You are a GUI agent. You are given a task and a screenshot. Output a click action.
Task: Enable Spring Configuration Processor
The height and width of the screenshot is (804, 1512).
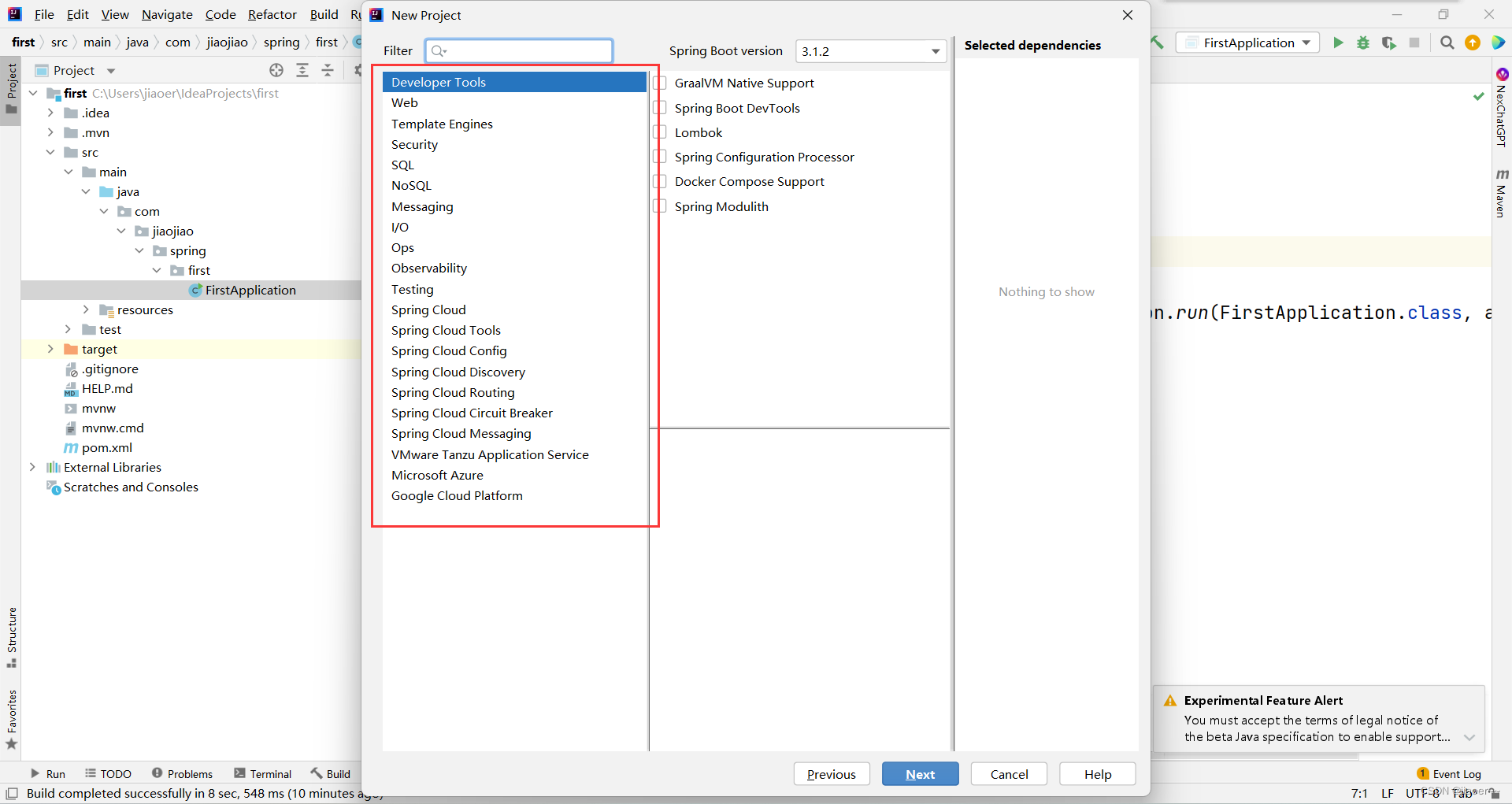(x=660, y=157)
